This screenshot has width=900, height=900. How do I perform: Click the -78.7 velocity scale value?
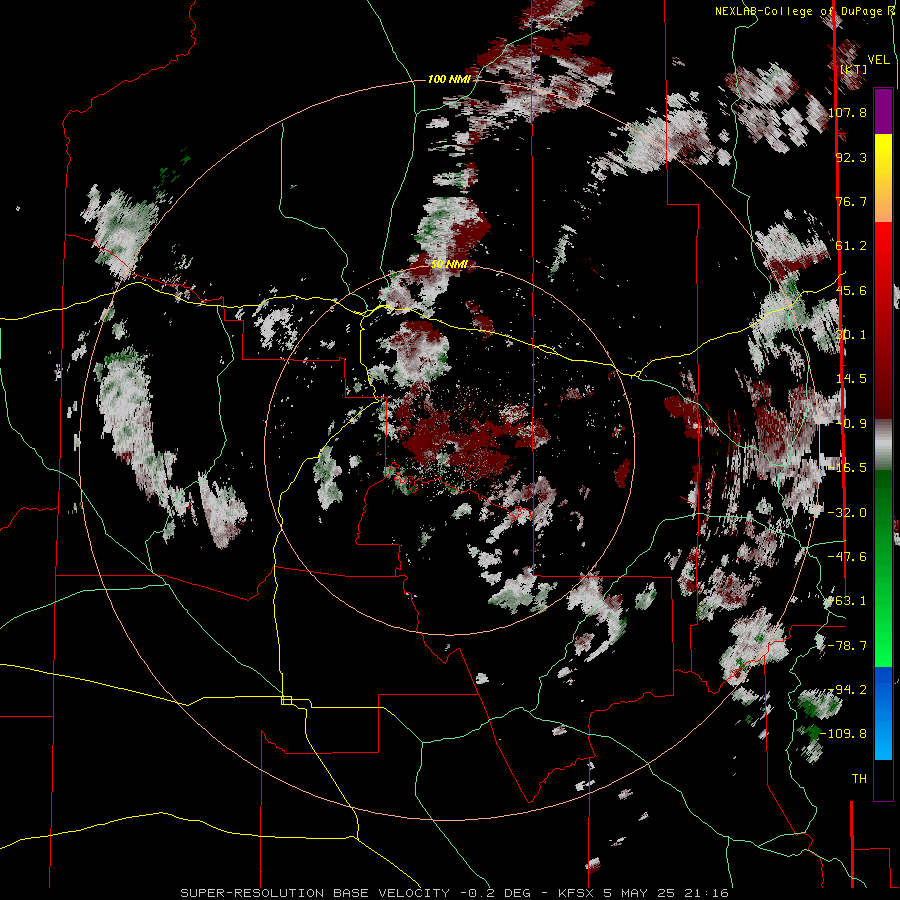click(x=847, y=646)
